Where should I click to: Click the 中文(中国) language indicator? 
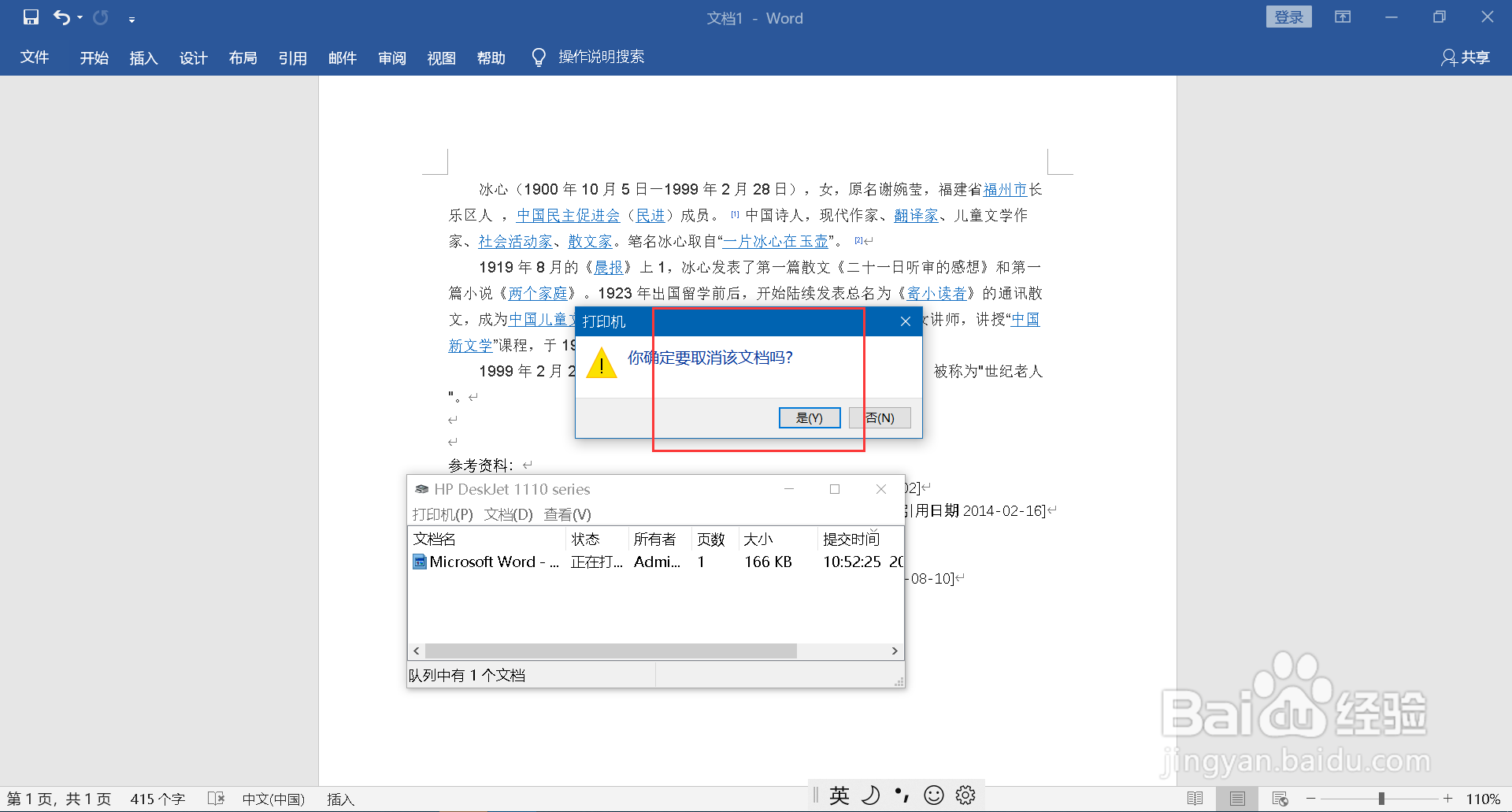point(273,799)
